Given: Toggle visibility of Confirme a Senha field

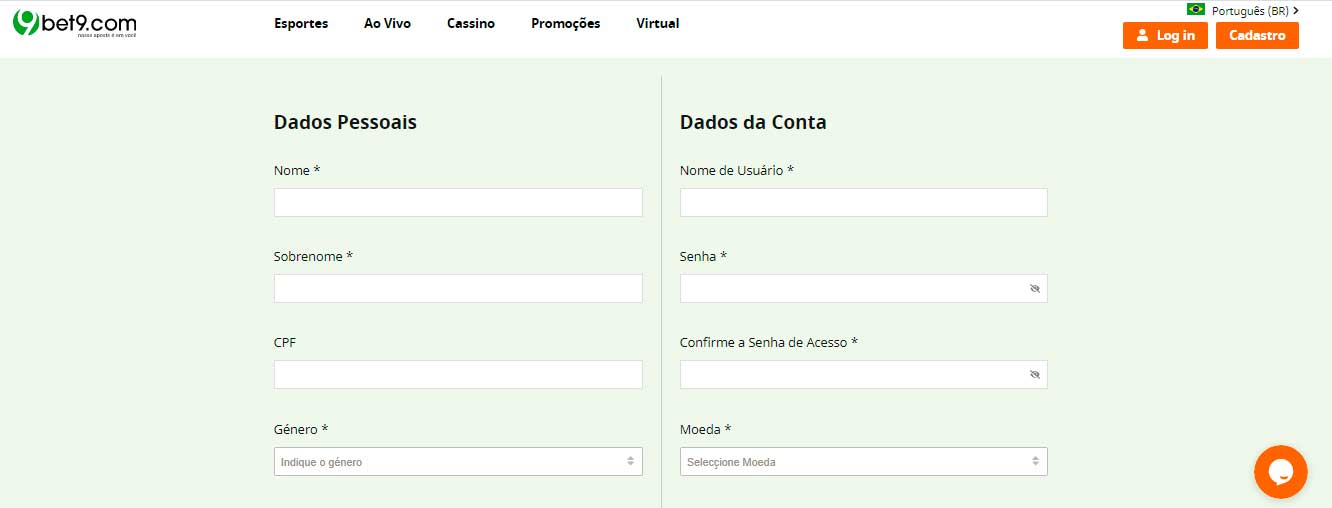Looking at the screenshot, I should tap(1035, 375).
